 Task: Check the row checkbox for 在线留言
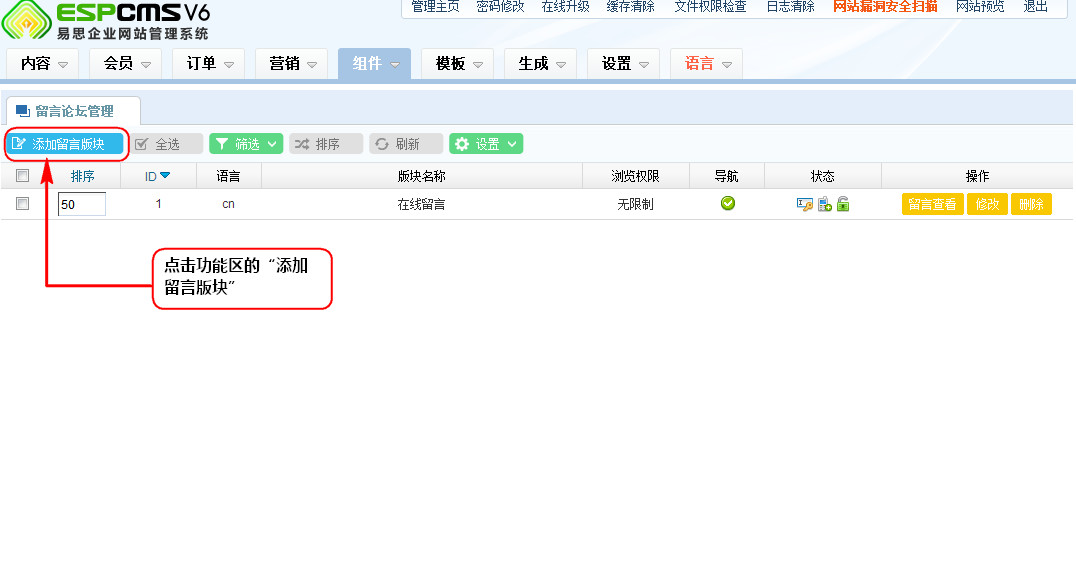[x=22, y=204]
